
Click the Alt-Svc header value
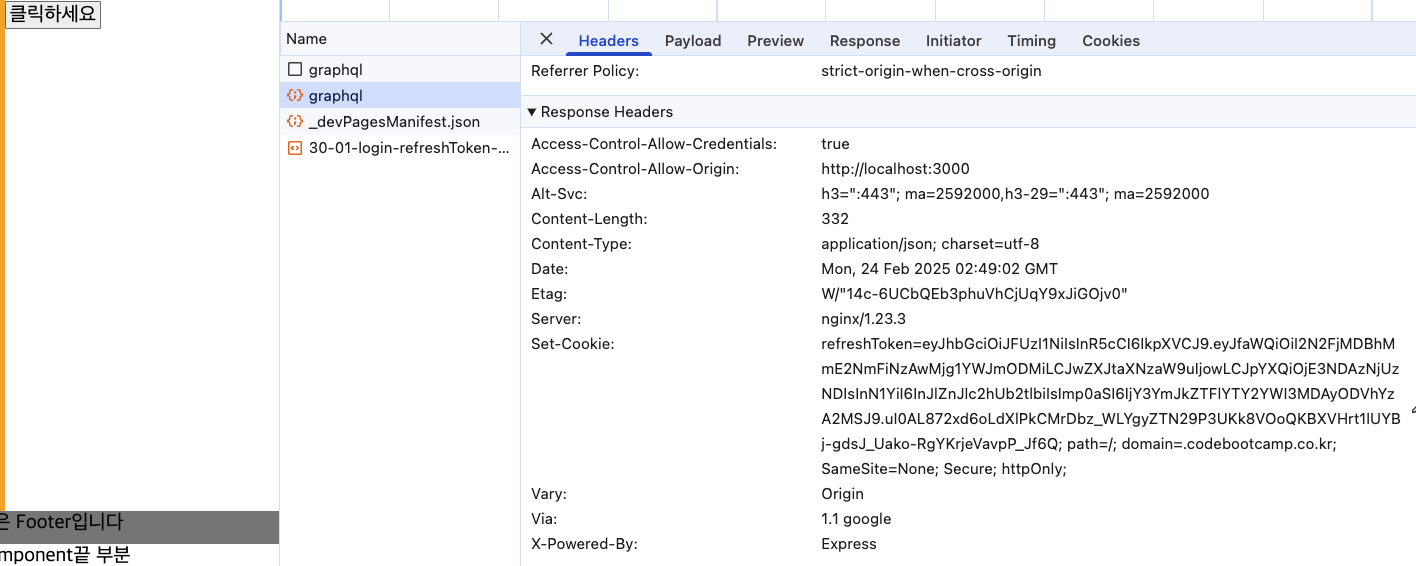pos(1015,194)
